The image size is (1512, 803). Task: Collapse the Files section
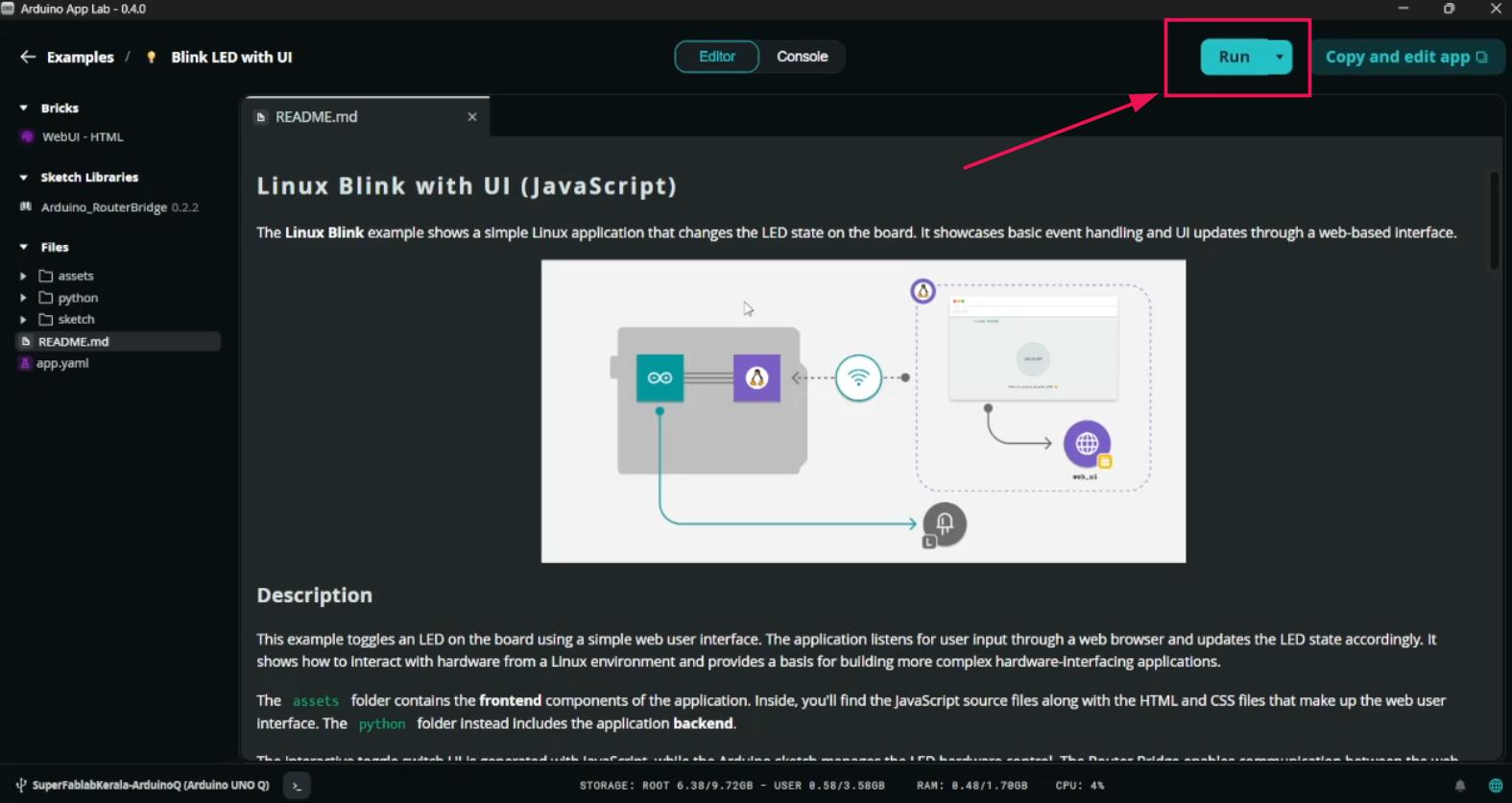[24, 247]
